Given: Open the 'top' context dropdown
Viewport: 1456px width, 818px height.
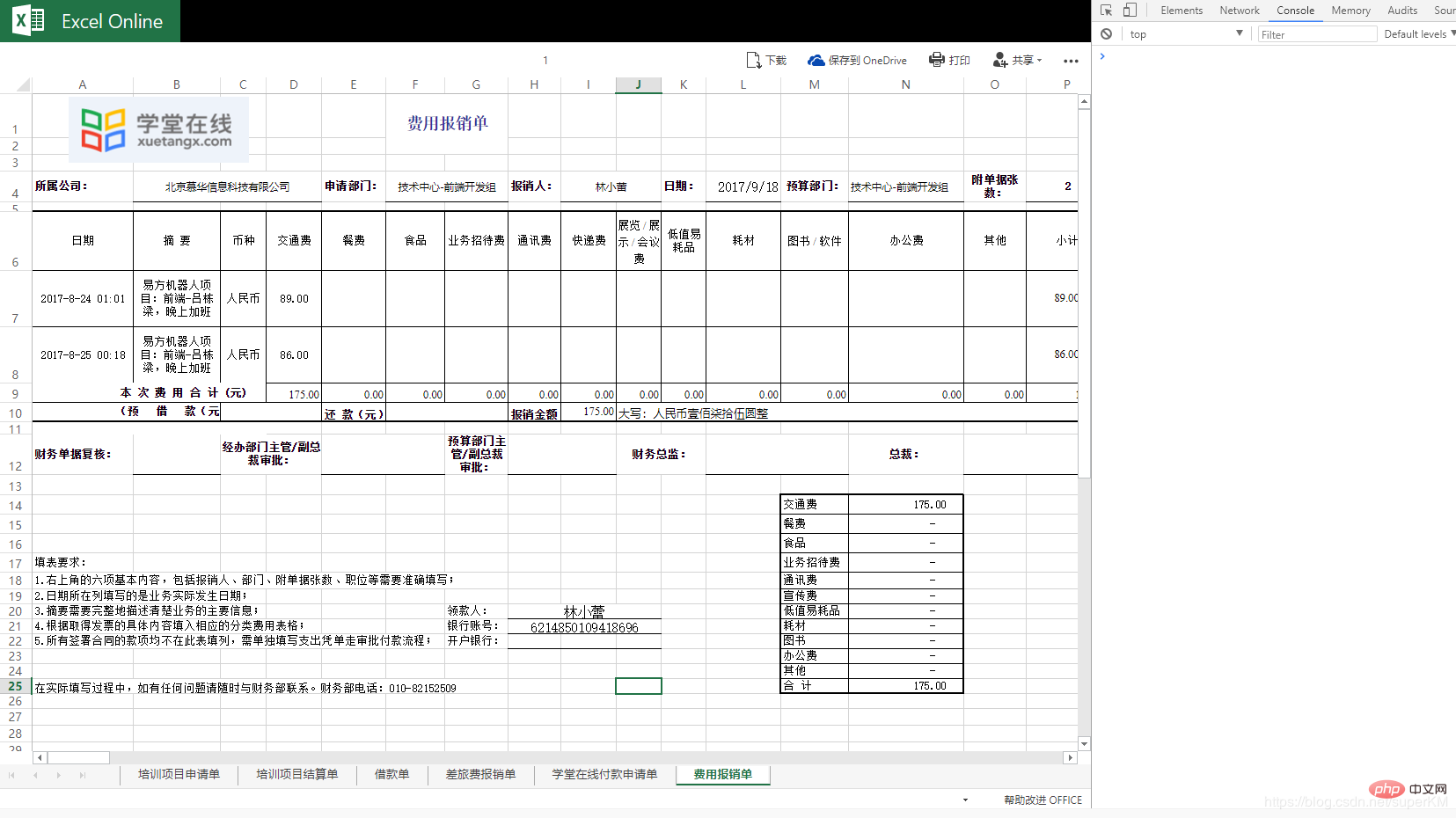Looking at the screenshot, I should tap(1186, 34).
